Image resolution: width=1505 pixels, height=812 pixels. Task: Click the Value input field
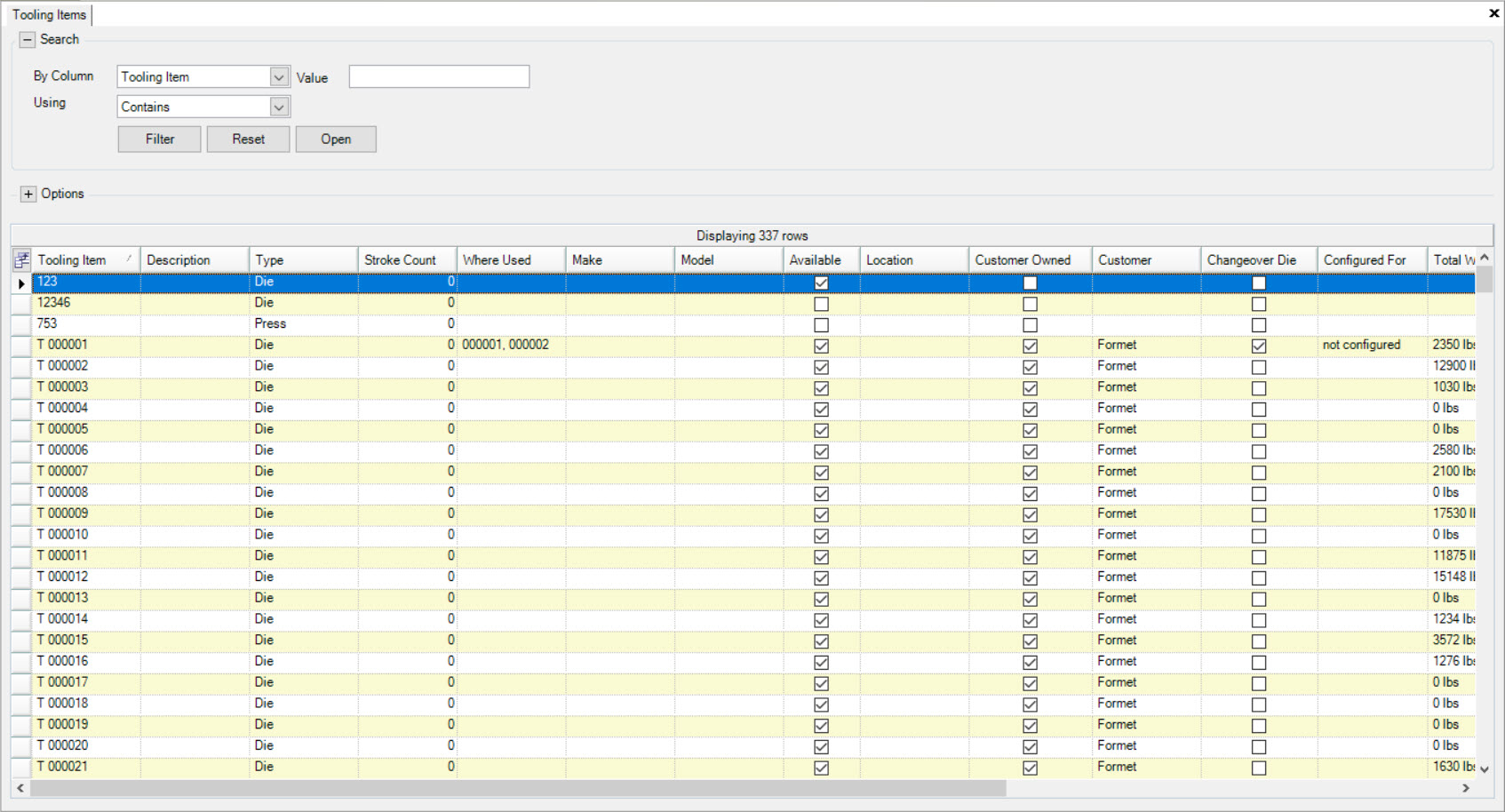pos(439,77)
